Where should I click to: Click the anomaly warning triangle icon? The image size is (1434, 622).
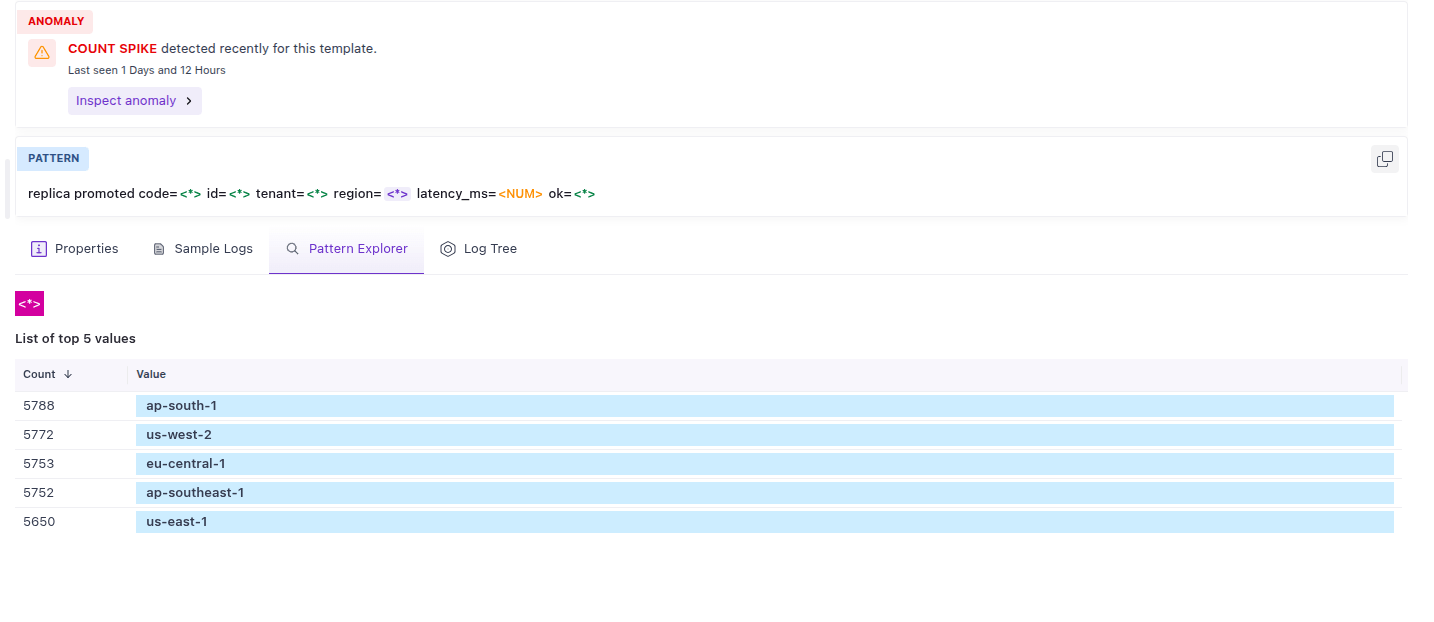[x=42, y=53]
